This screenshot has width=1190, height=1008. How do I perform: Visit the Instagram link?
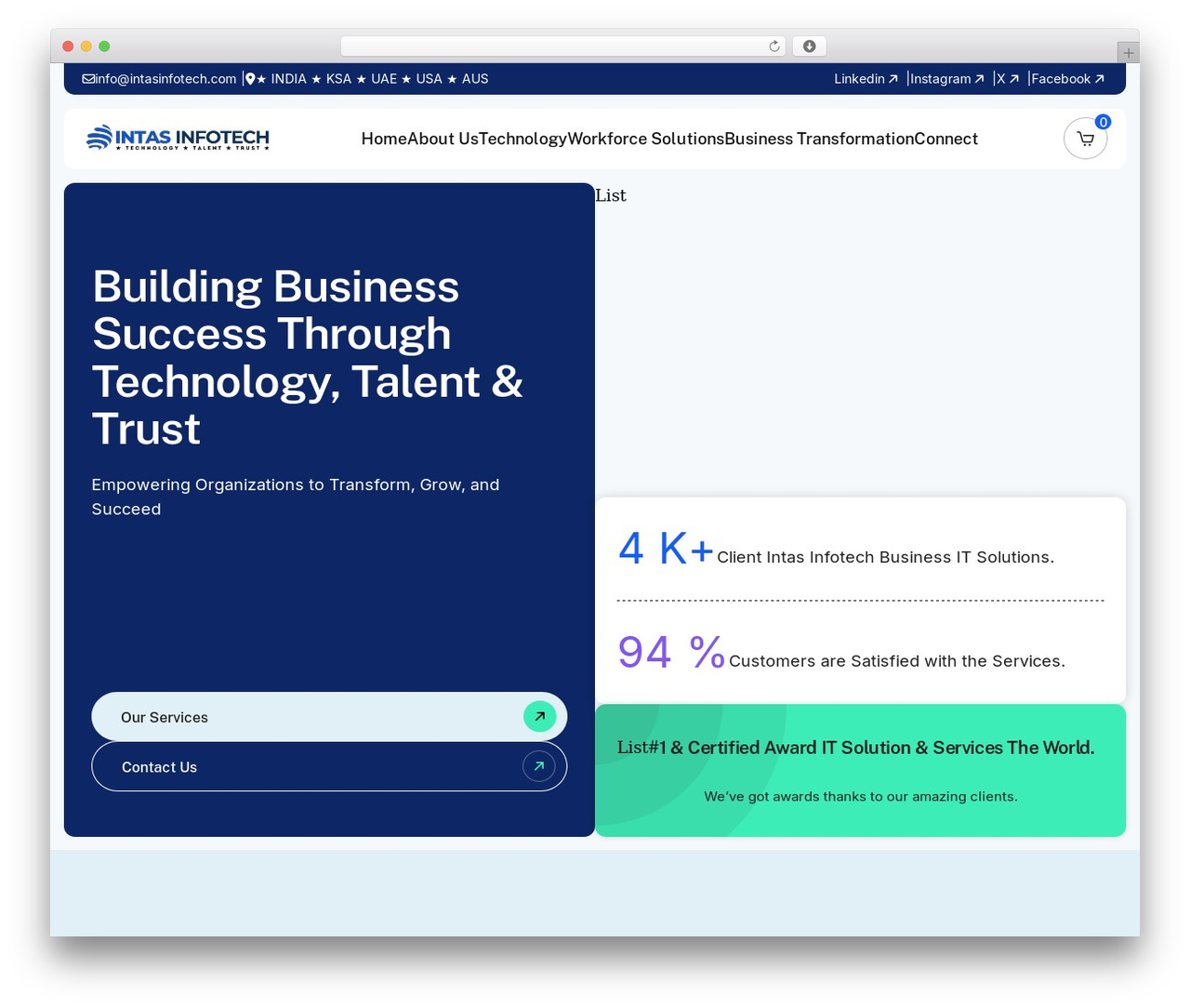(x=946, y=79)
